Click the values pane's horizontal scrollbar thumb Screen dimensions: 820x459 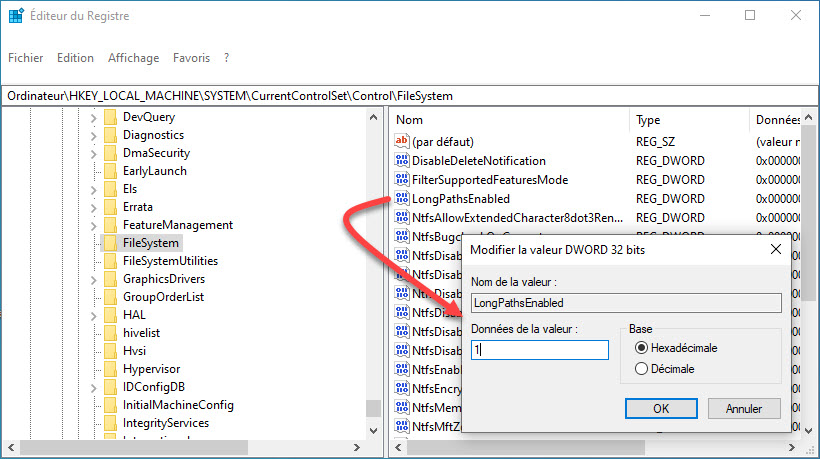click(x=526, y=447)
